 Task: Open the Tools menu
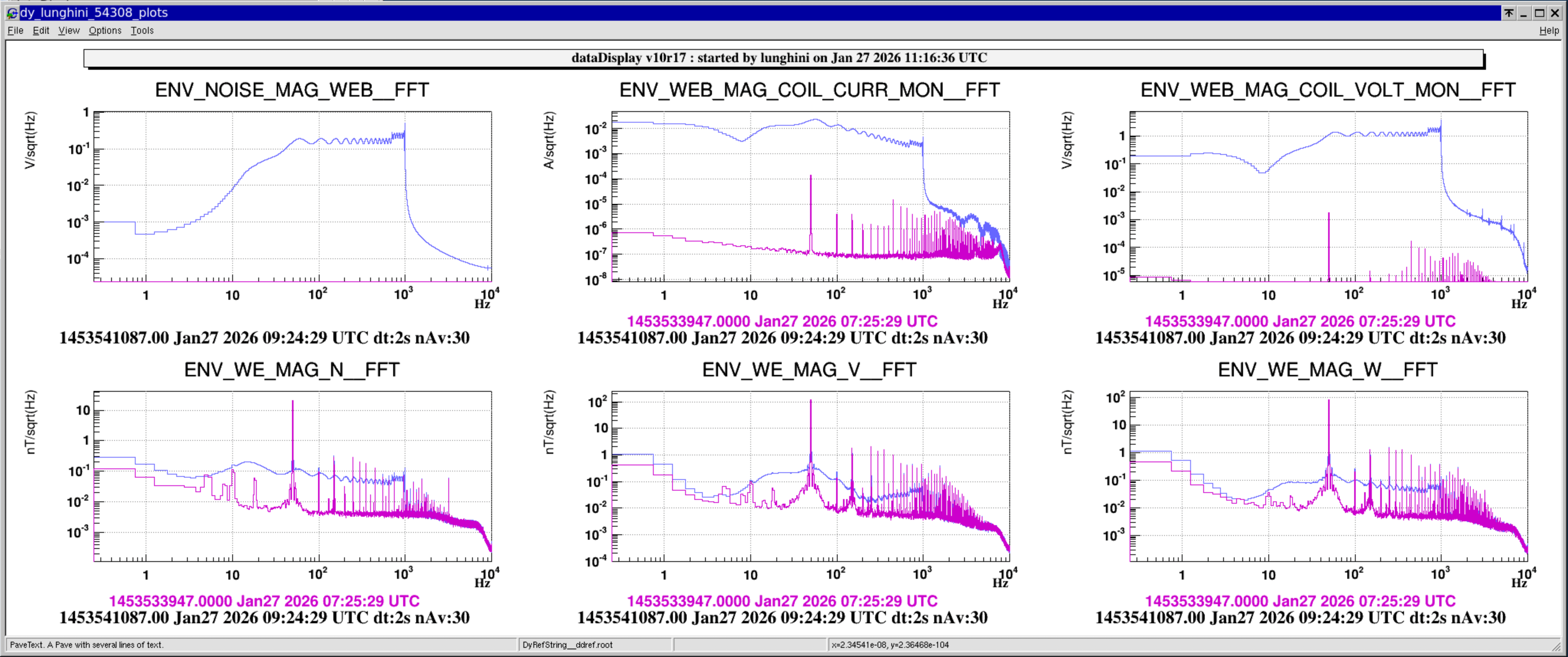click(142, 30)
